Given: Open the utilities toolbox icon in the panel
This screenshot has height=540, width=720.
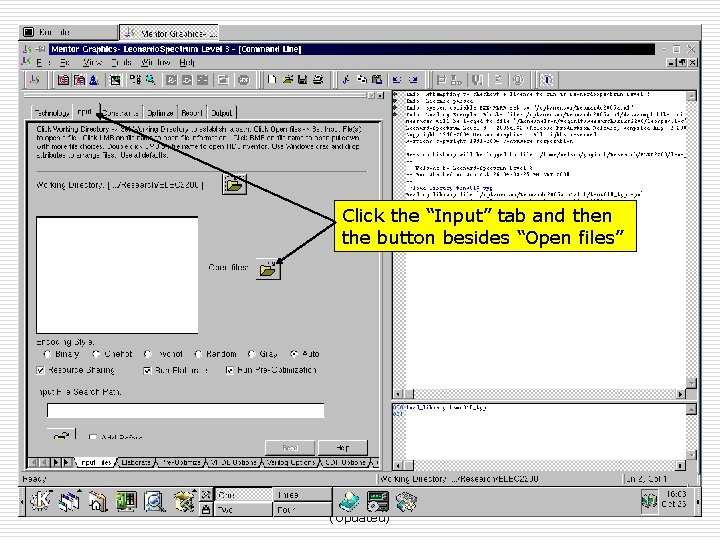Looking at the screenshot, I should tap(184, 501).
